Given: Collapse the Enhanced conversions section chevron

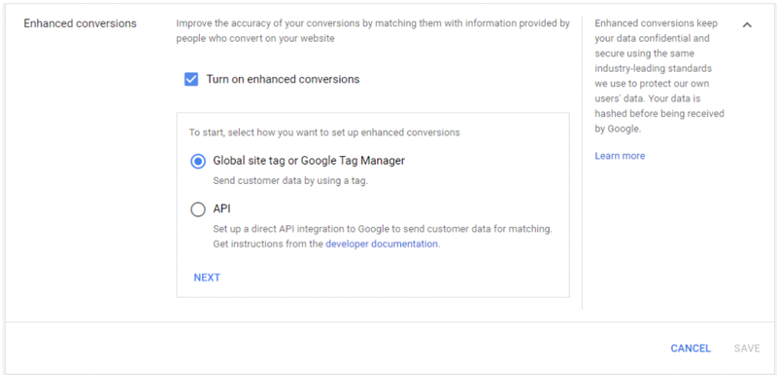Looking at the screenshot, I should 747,25.
